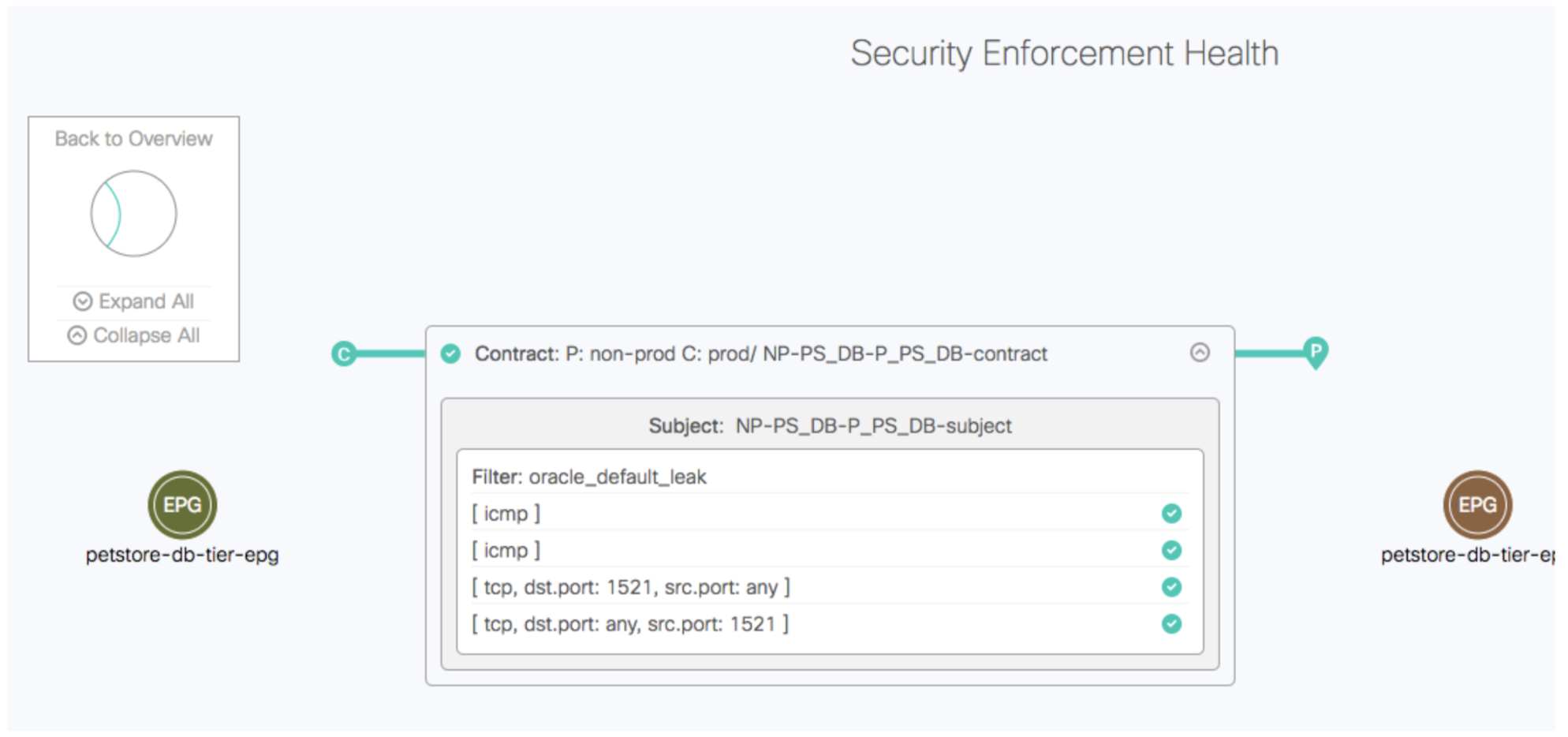Click the petstore-db-tier-epg label on left
The image size is (1568, 737).
point(182,555)
